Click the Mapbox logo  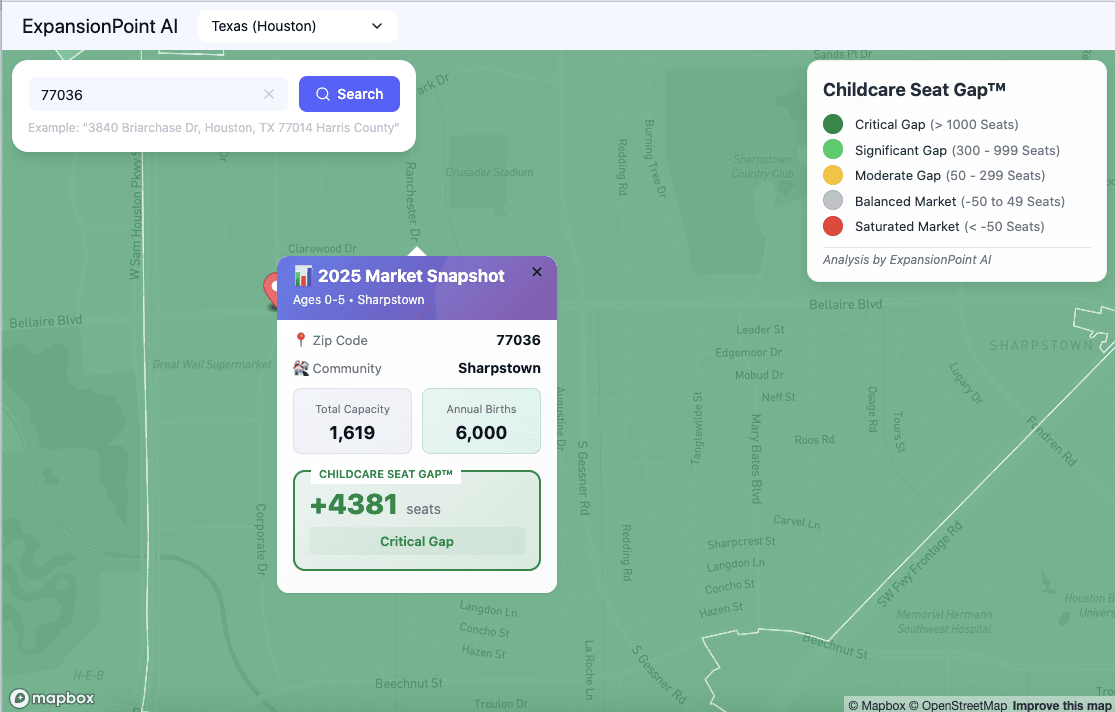pyautogui.click(x=52, y=698)
